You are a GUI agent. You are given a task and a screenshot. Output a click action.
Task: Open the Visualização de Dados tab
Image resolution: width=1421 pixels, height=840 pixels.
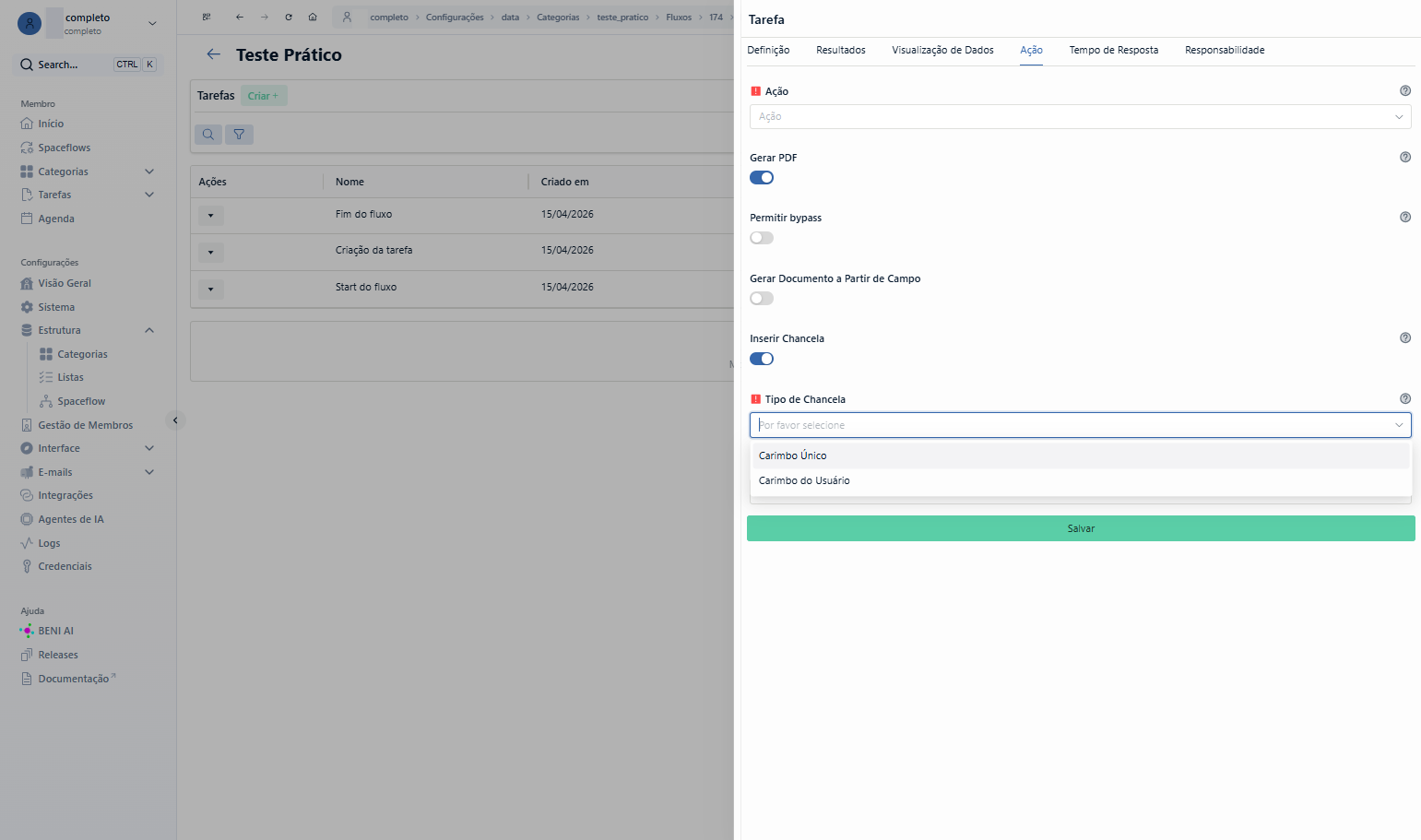click(x=942, y=50)
